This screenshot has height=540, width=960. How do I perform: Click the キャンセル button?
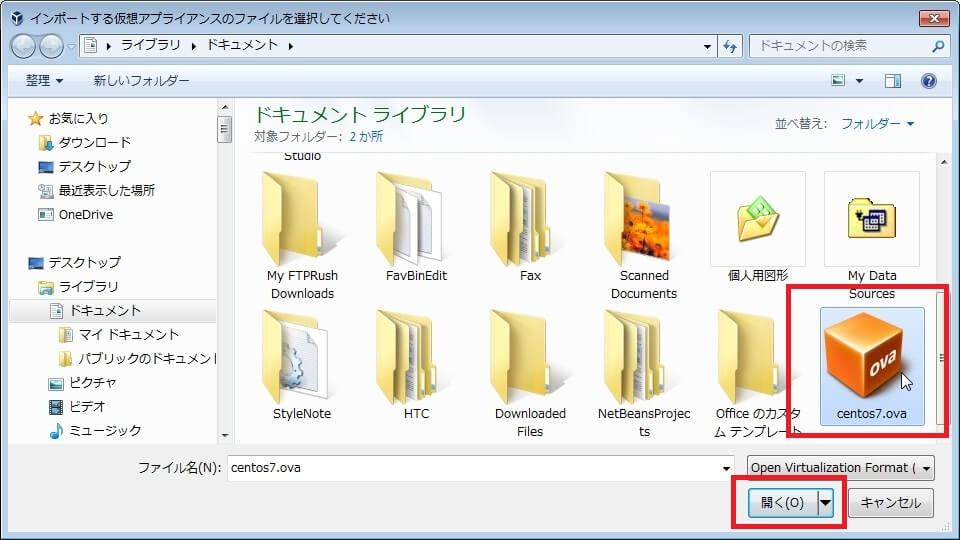click(x=890, y=503)
